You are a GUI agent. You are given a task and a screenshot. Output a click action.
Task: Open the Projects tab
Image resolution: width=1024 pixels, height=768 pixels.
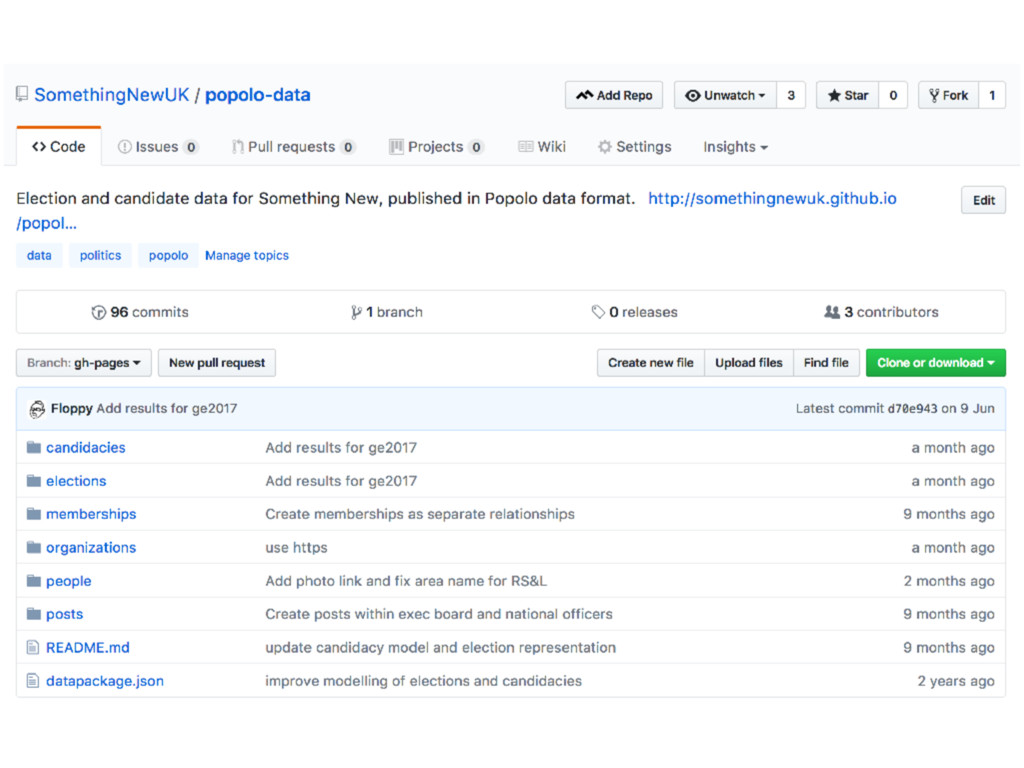click(436, 147)
